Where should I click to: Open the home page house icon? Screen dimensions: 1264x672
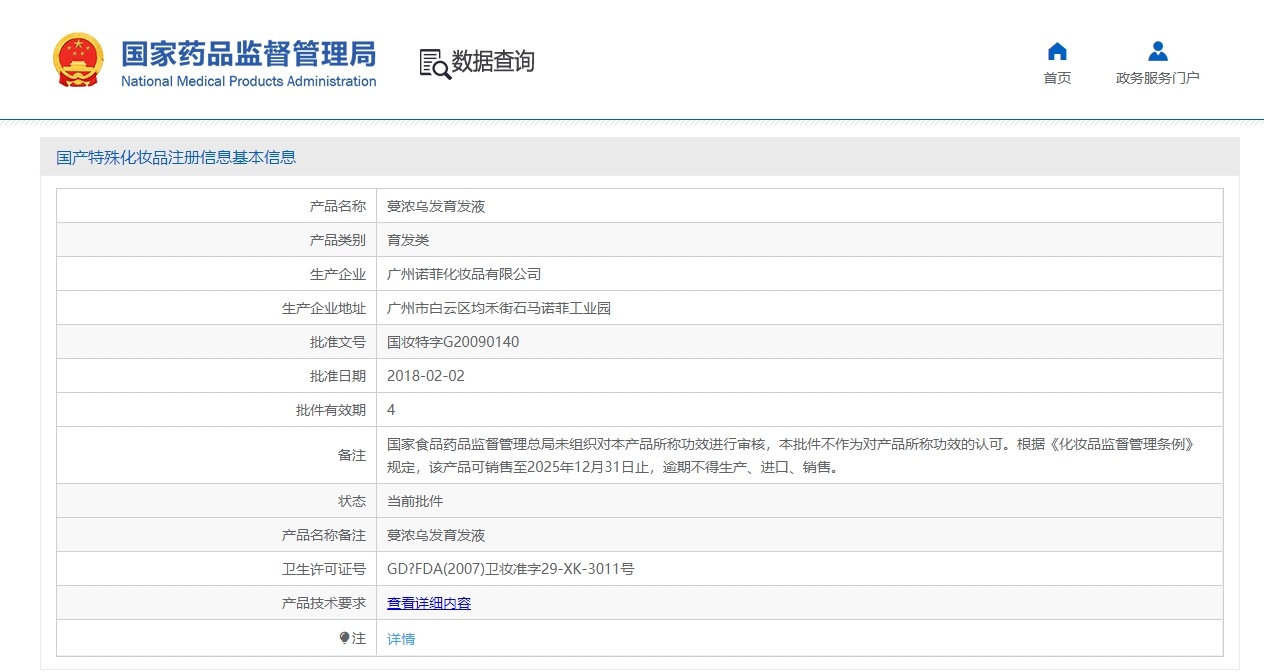point(1057,51)
